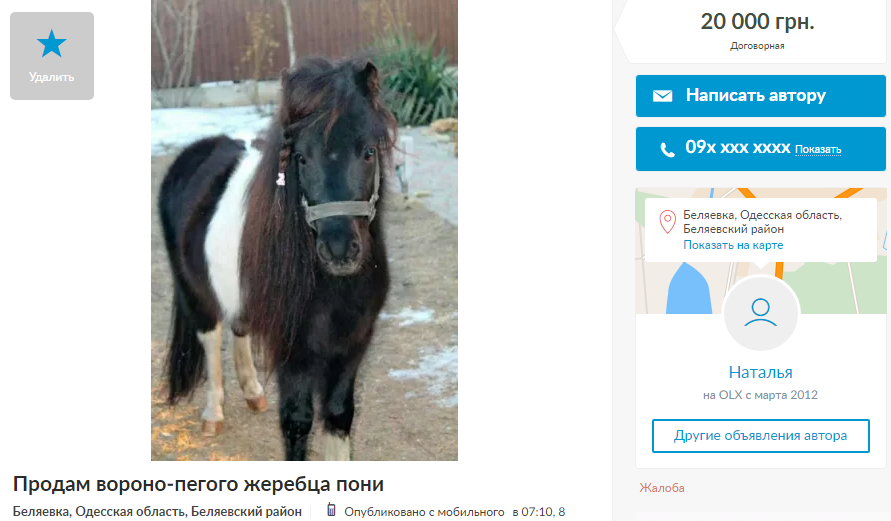Open Показать на карте map link
Screen dimensions: 891x521
tap(733, 245)
